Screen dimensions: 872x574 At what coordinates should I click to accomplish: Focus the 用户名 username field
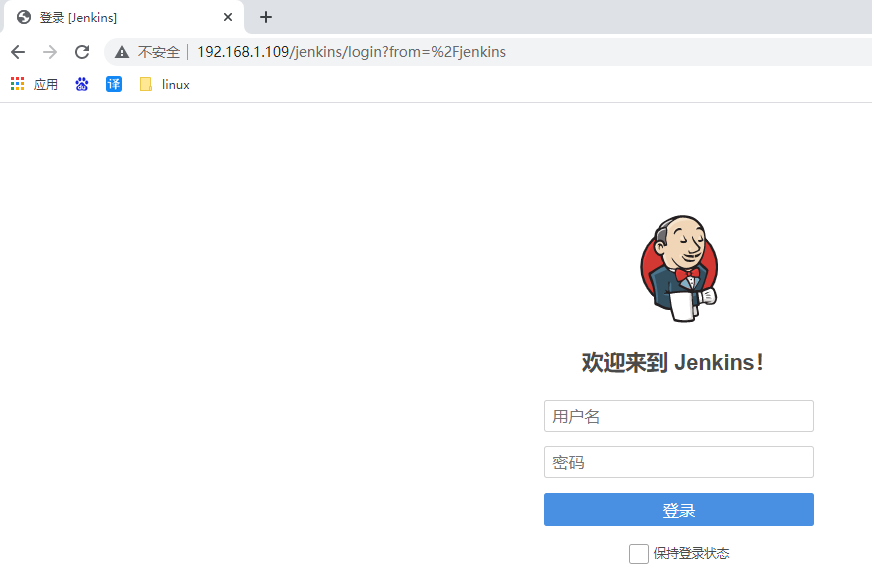(679, 416)
